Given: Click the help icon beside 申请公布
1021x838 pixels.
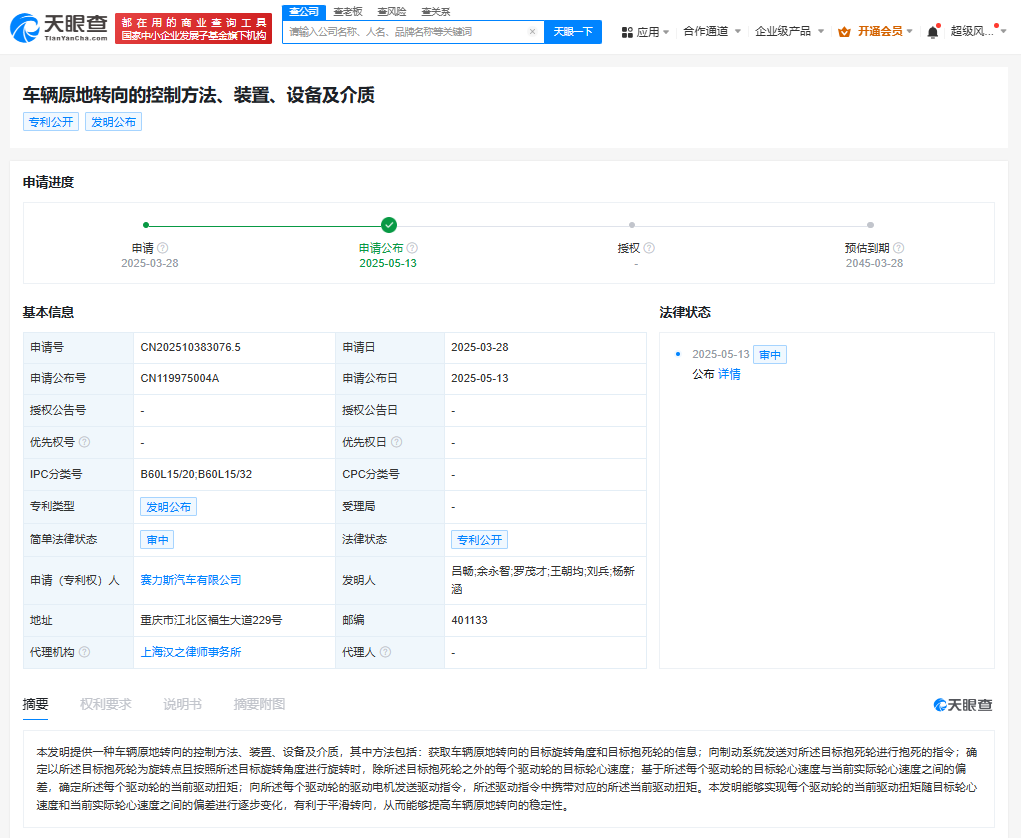Looking at the screenshot, I should point(412,248).
